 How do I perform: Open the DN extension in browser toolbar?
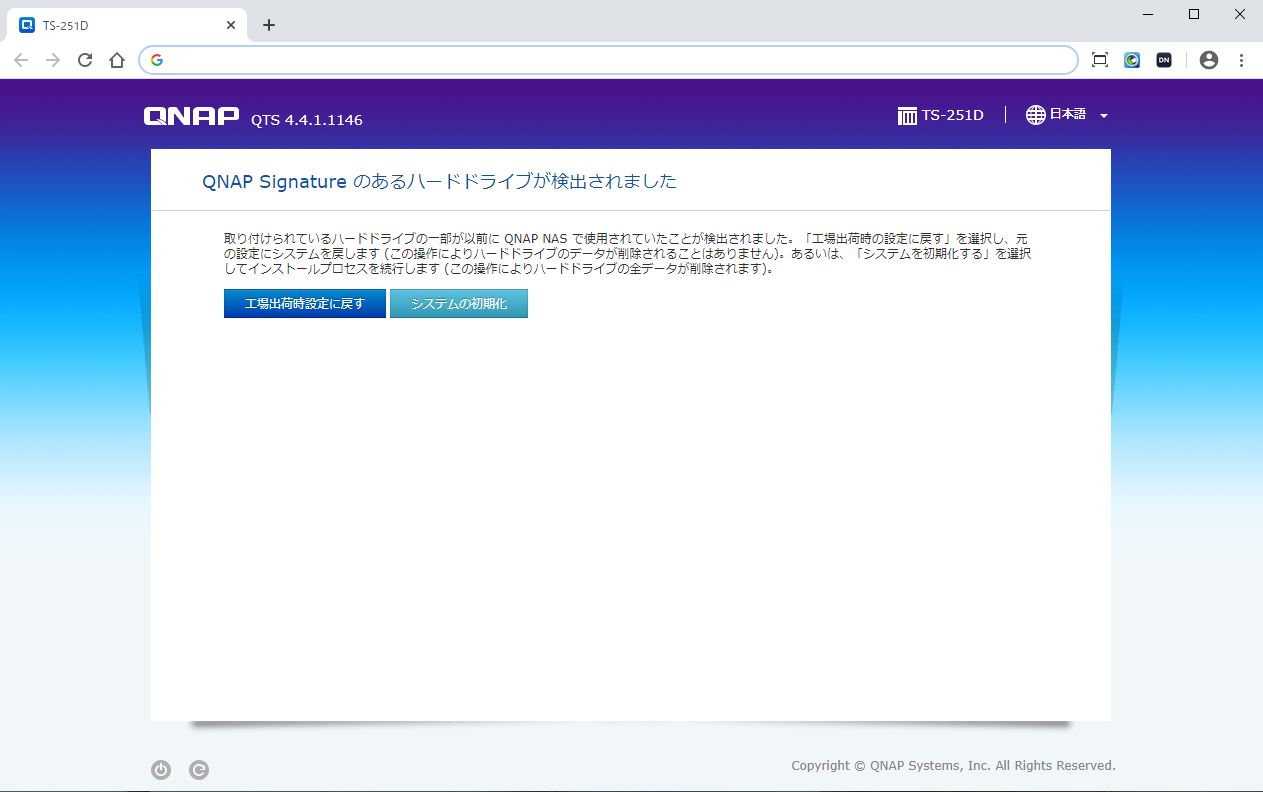pyautogui.click(x=1164, y=60)
